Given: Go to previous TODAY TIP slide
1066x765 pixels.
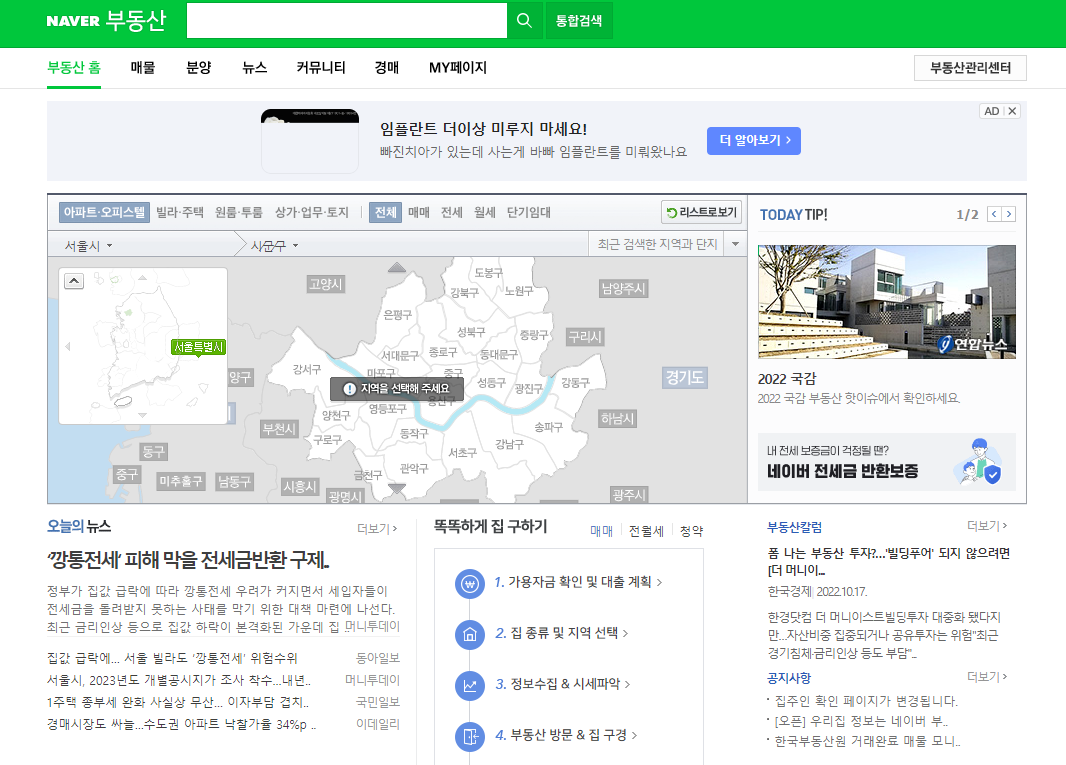Looking at the screenshot, I should (994, 214).
